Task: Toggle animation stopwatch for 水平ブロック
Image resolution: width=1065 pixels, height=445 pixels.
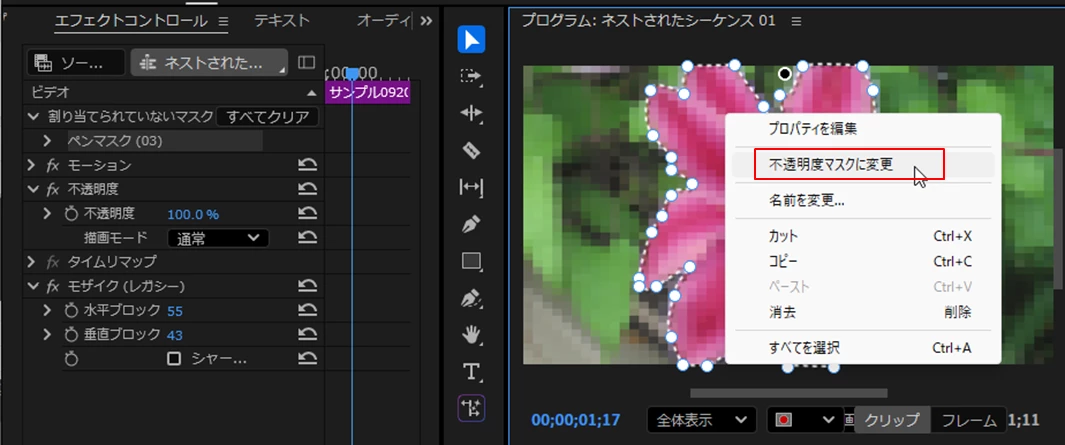Action: click(x=71, y=310)
